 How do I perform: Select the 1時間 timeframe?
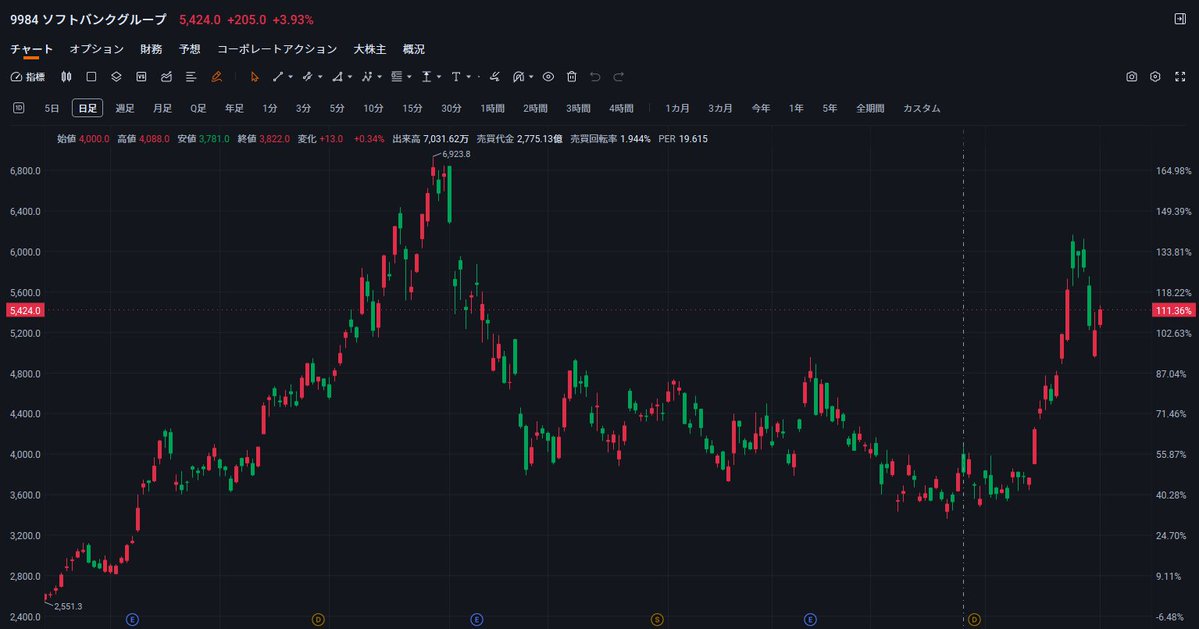[492, 109]
